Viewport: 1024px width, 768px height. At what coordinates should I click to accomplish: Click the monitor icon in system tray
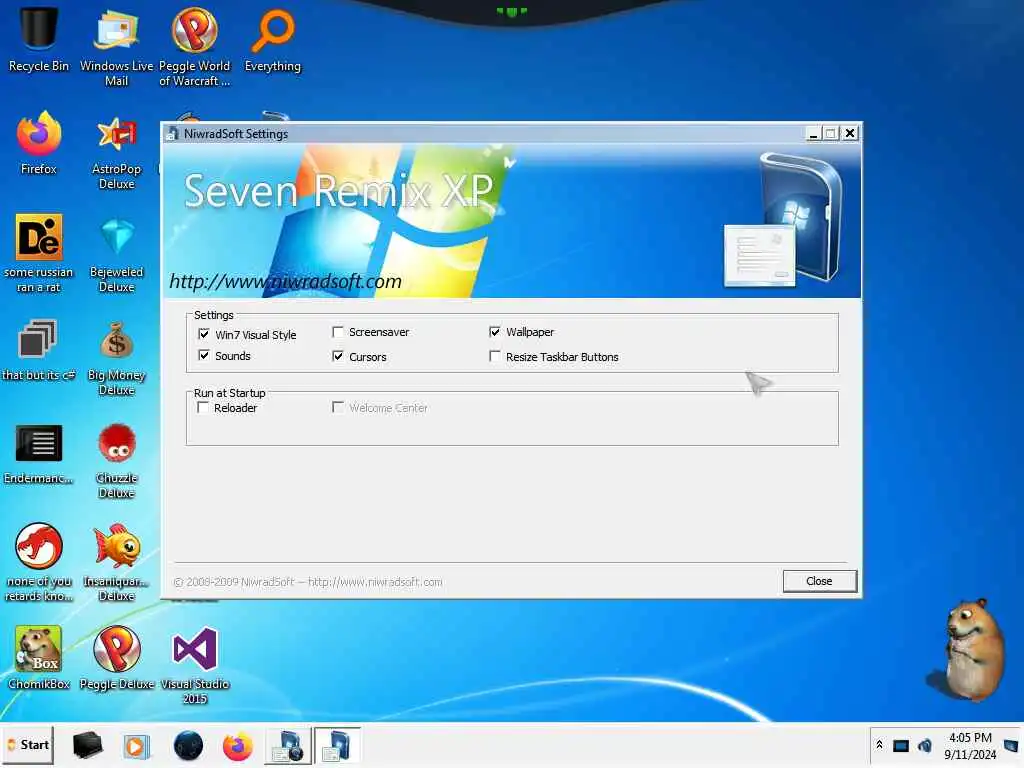(x=901, y=746)
